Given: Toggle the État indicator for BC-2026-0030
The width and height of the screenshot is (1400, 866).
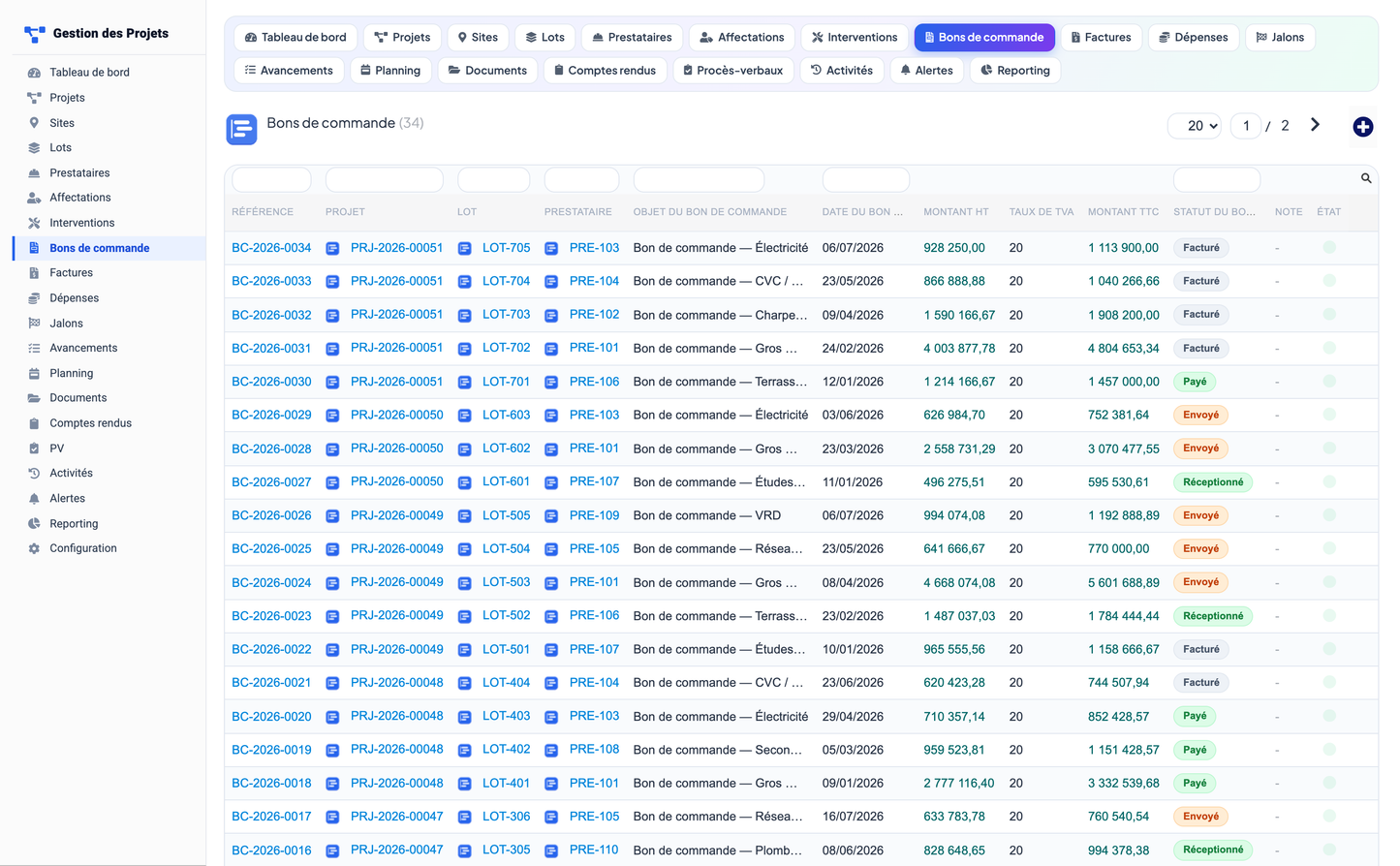Looking at the screenshot, I should click(1329, 382).
